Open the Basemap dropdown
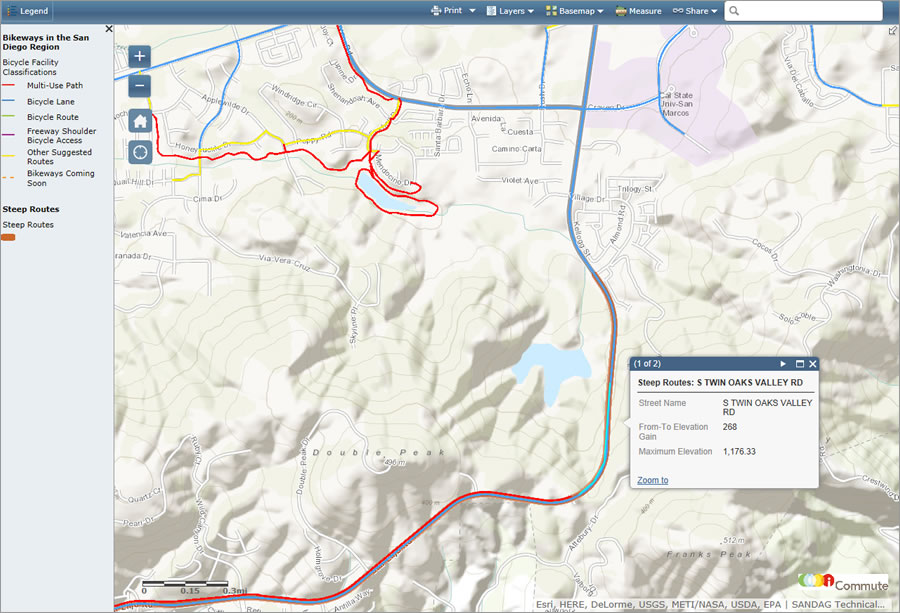Viewport: 900px width, 613px height. 575,10
